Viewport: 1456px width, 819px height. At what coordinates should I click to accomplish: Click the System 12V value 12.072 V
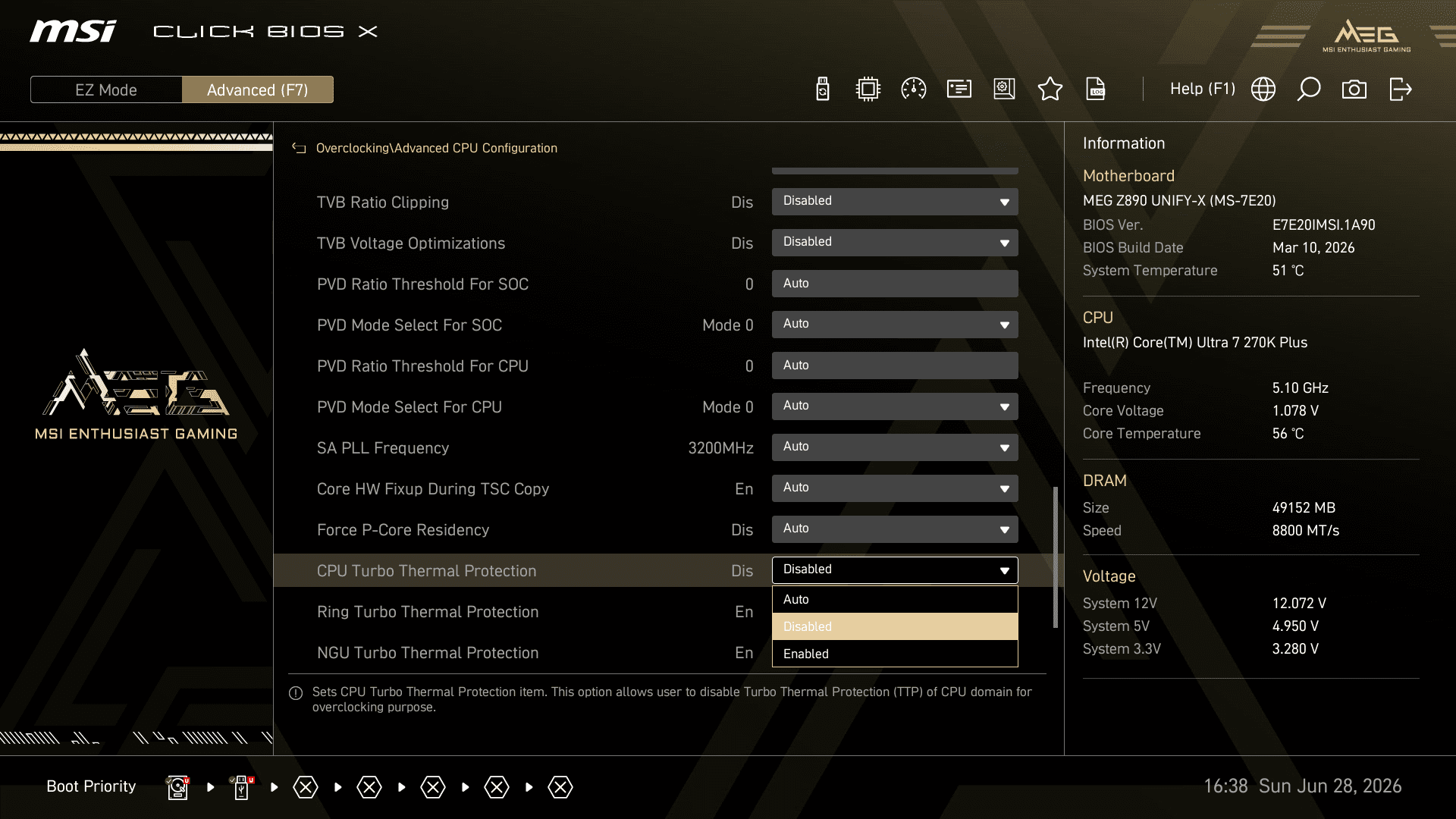click(x=1299, y=604)
